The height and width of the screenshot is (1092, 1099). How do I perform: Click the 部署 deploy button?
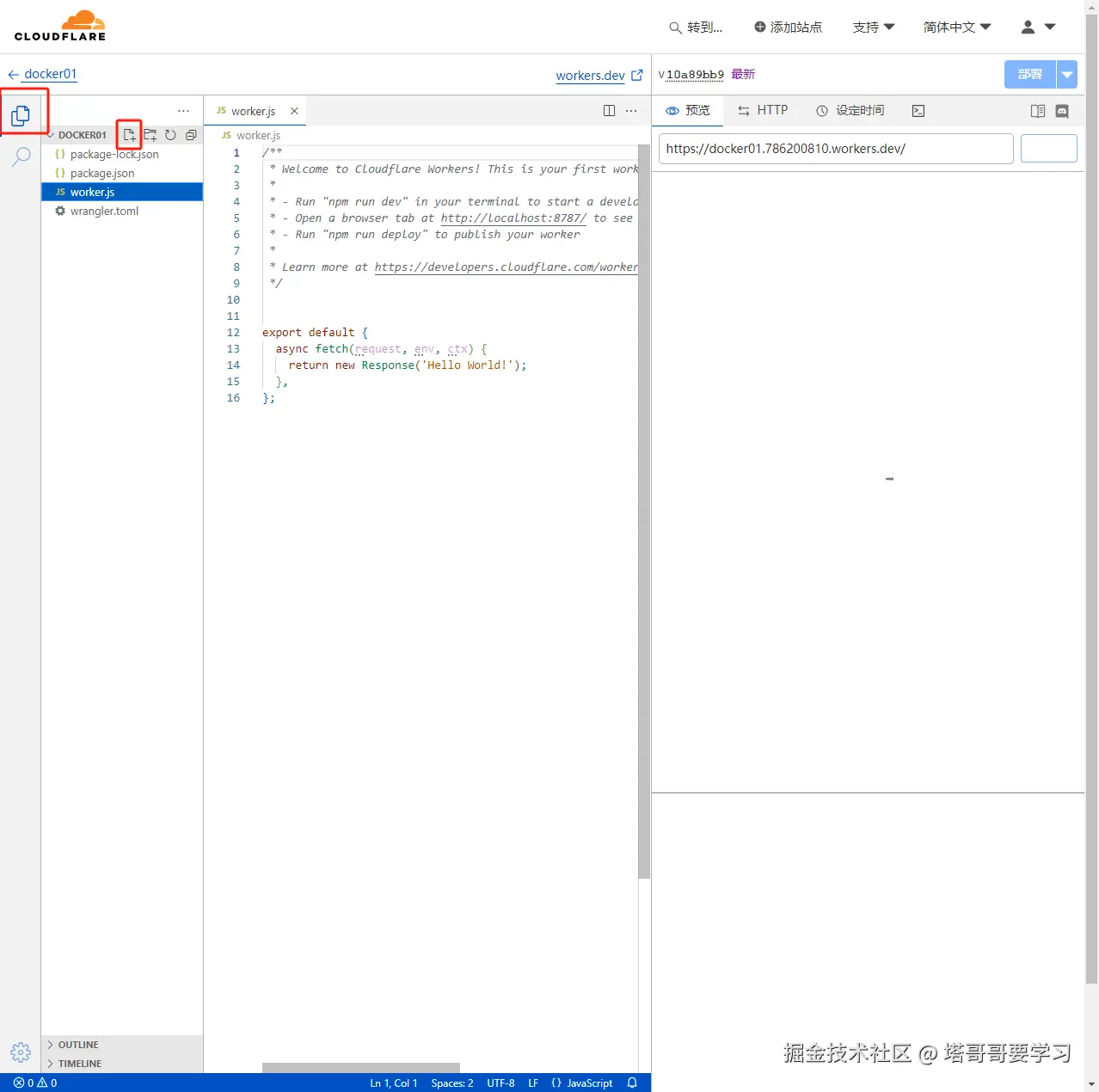[1030, 75]
